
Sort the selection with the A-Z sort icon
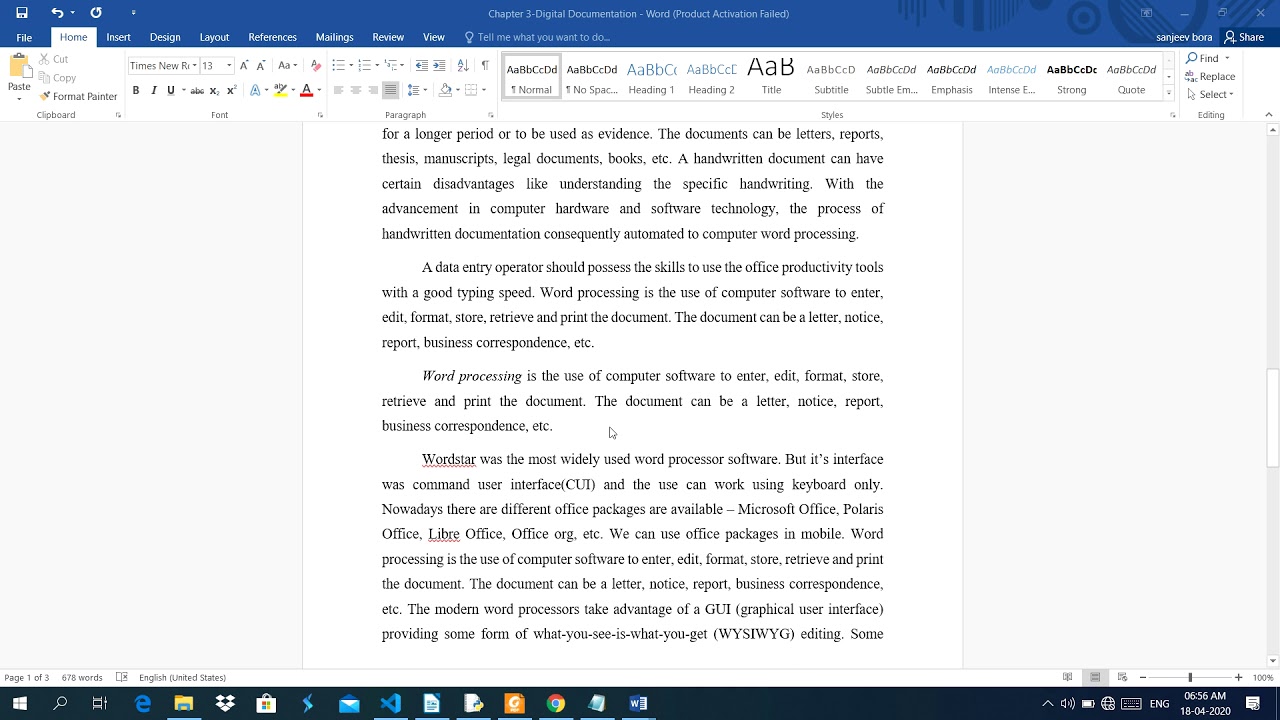pos(462,65)
